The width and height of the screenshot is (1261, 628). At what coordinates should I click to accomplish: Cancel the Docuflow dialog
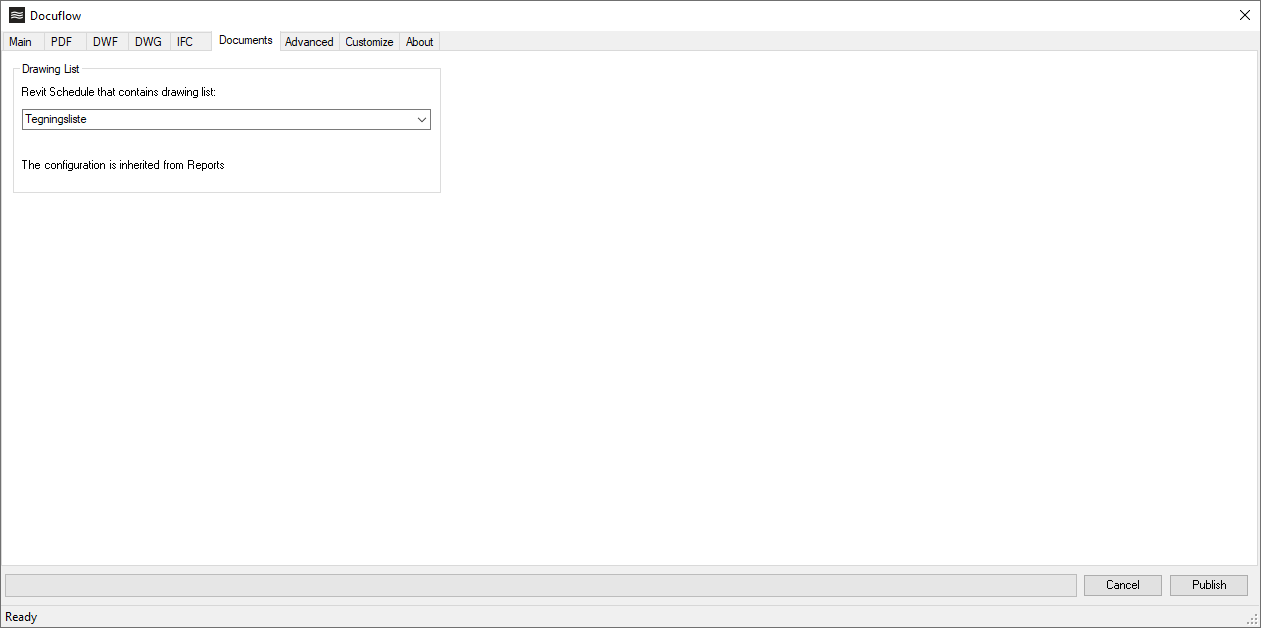tap(1122, 585)
